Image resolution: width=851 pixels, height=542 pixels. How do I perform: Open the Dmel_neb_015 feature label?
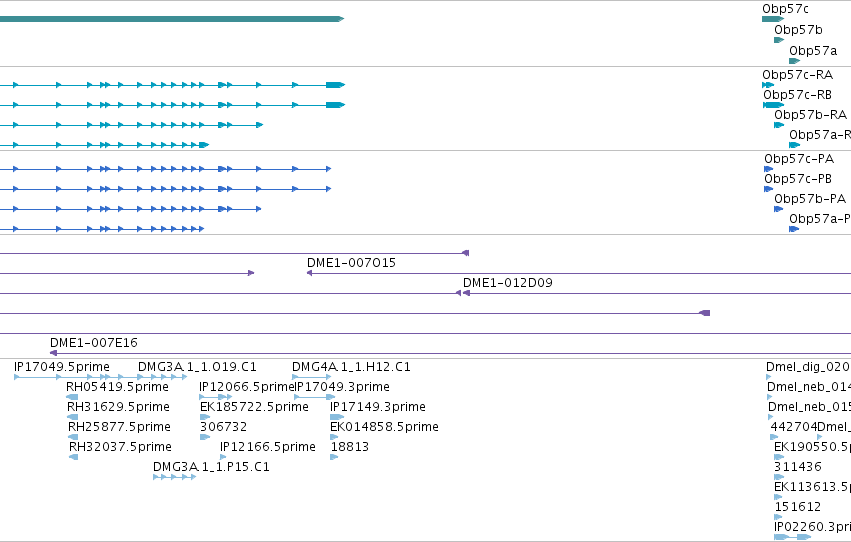809,407
